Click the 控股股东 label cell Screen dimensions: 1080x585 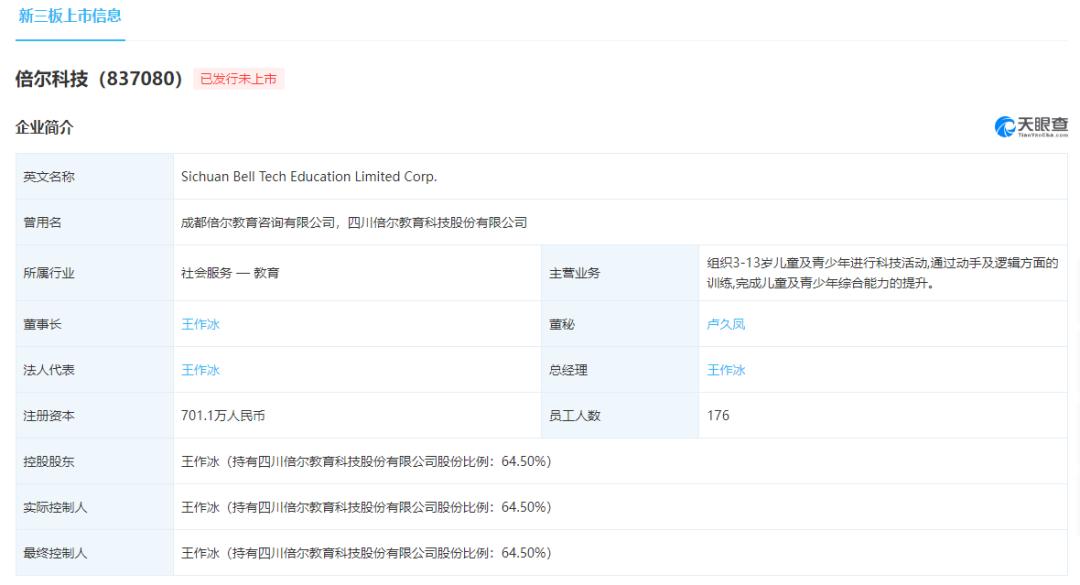pos(94,462)
